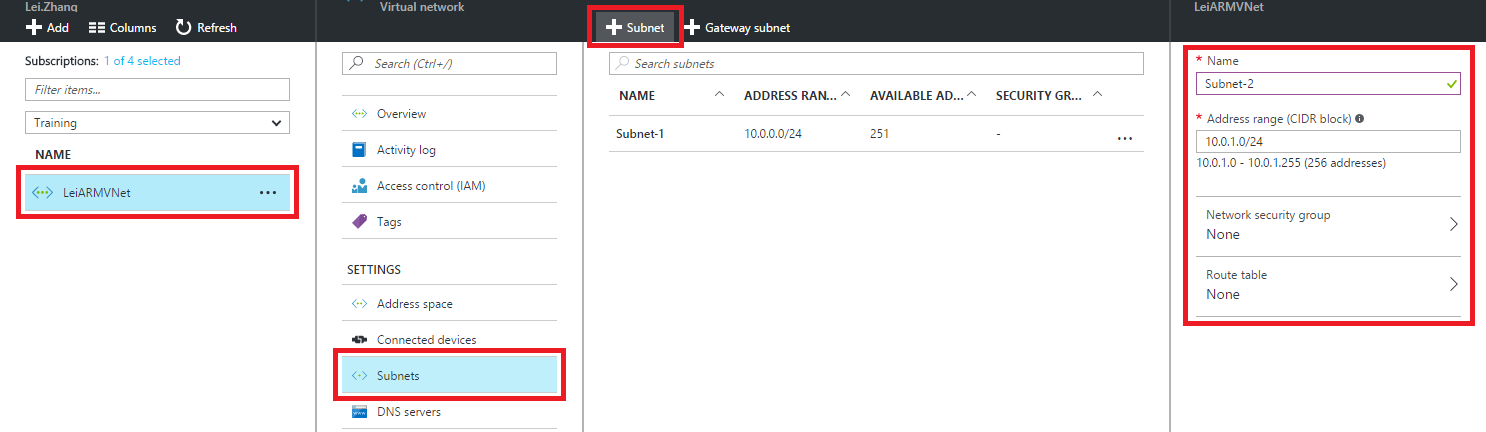Sort by AVAILABLE ADDRESSES column header
The image size is (1486, 432).
coord(916,96)
